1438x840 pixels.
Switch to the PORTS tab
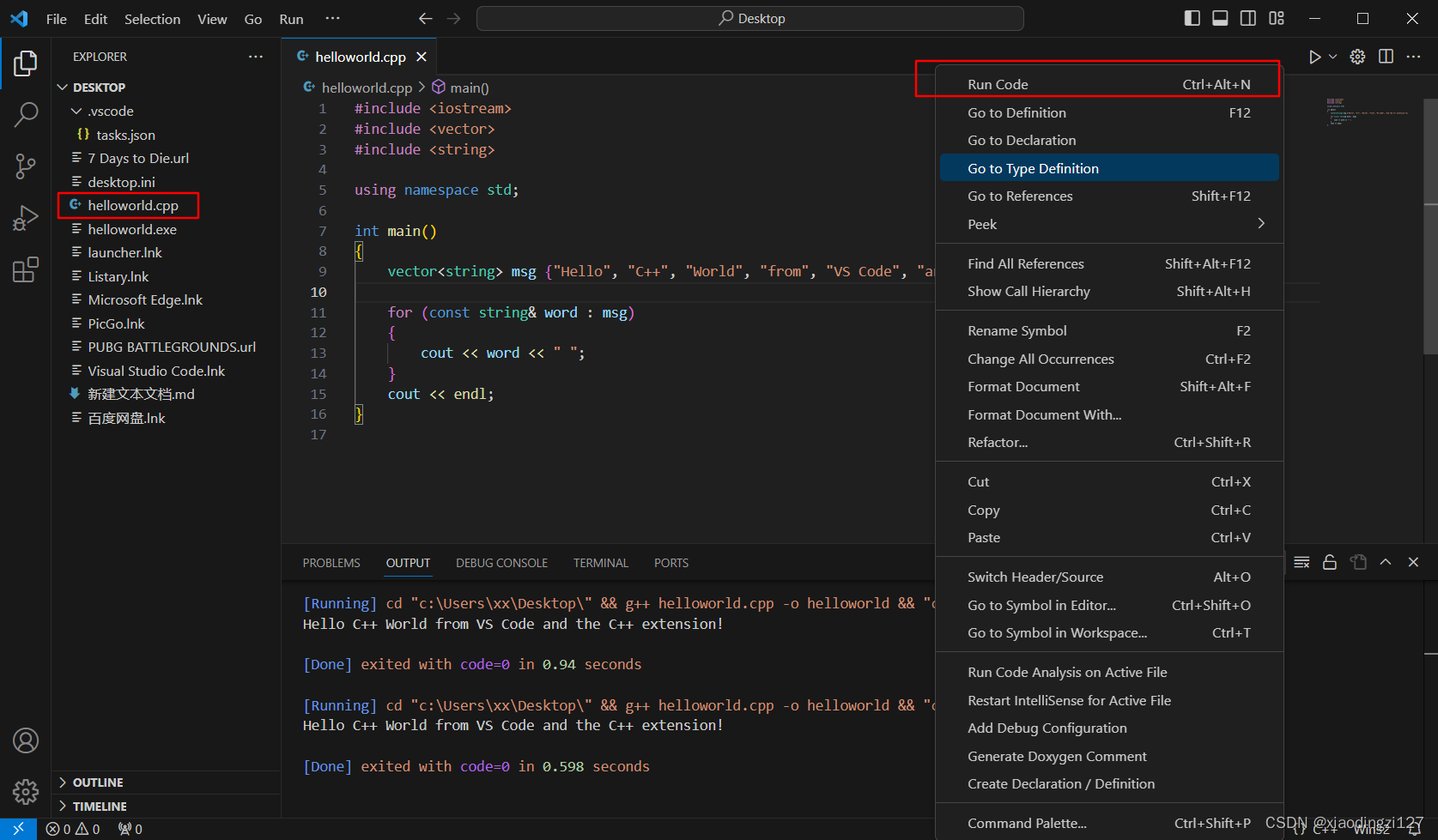(671, 563)
